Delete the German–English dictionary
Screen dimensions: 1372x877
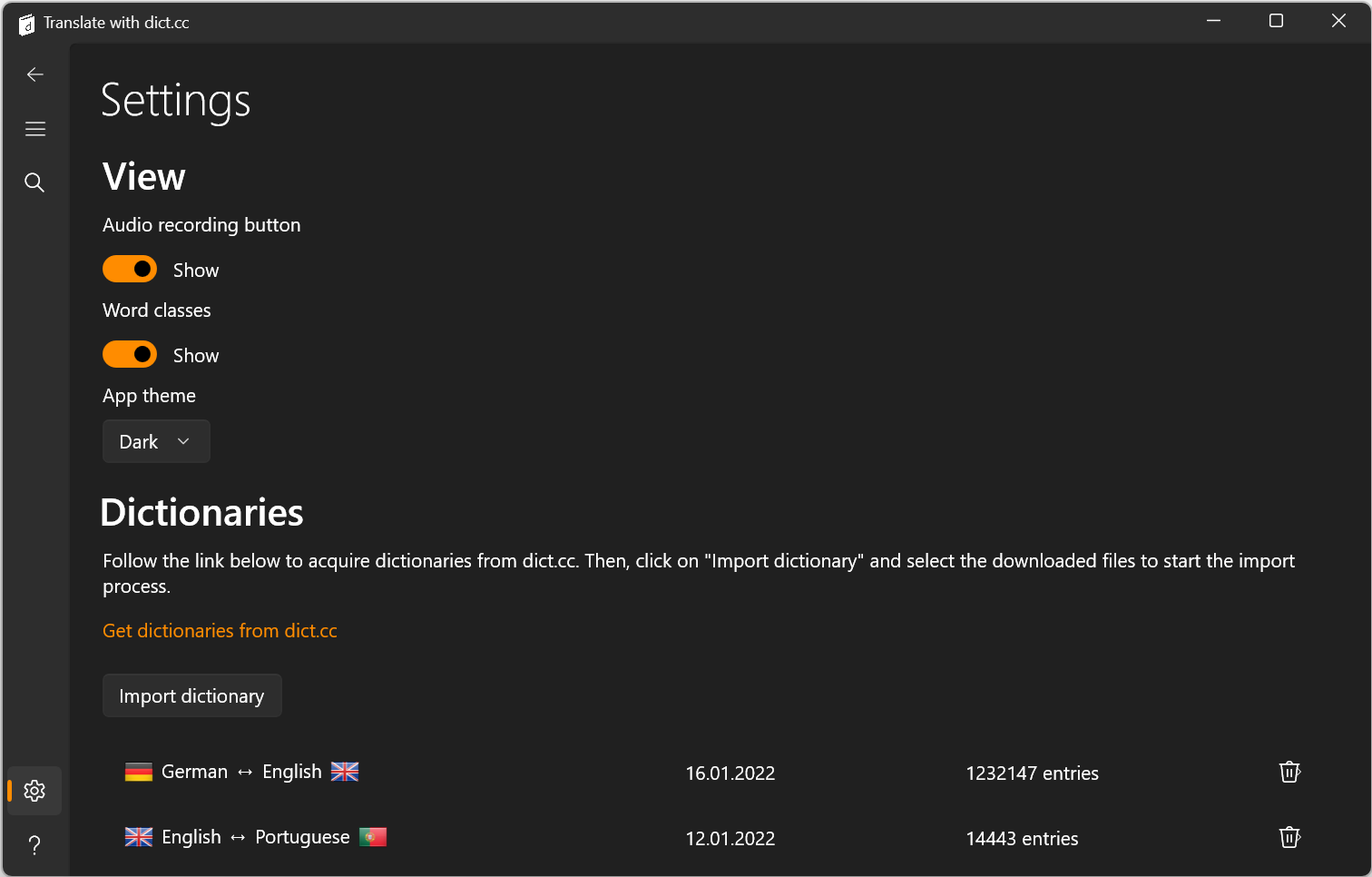[1289, 773]
